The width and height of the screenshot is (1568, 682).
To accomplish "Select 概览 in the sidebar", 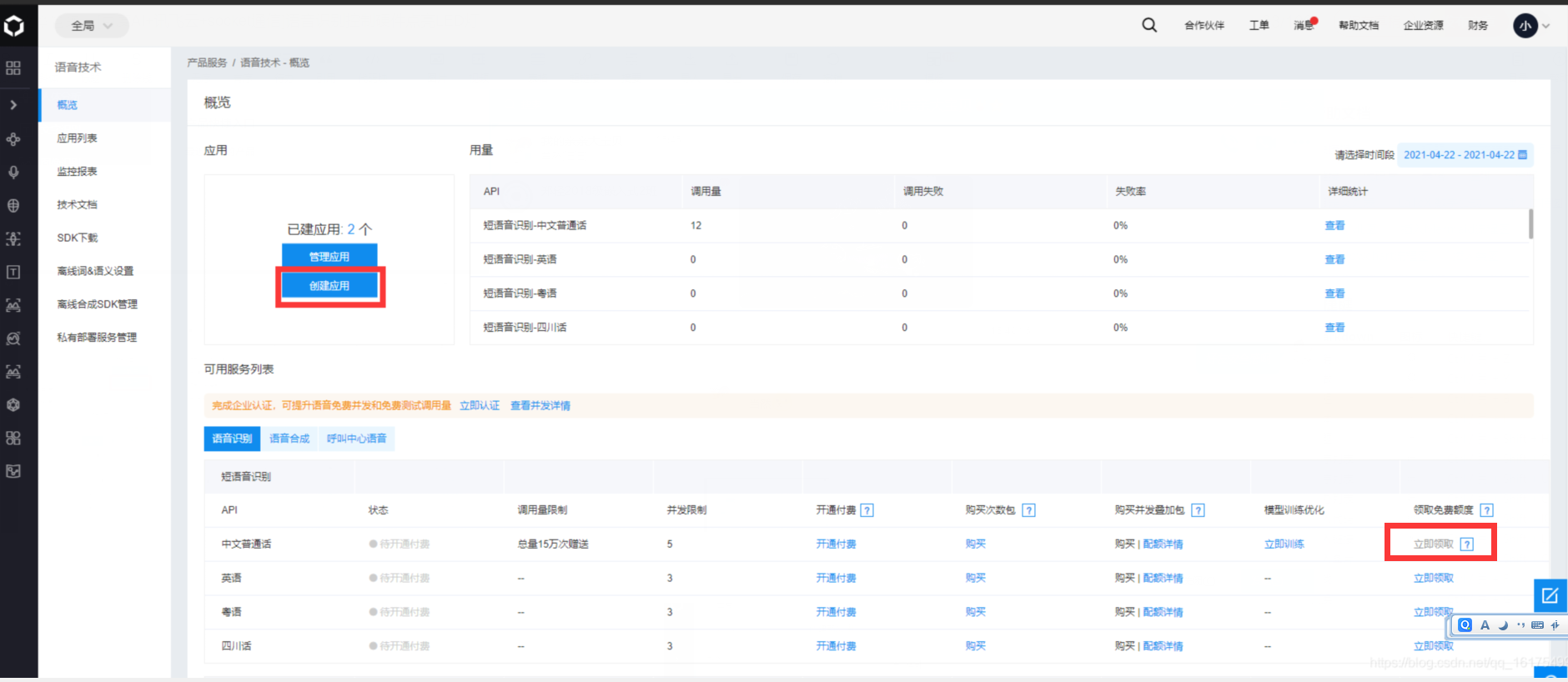I will pyautogui.click(x=105, y=105).
